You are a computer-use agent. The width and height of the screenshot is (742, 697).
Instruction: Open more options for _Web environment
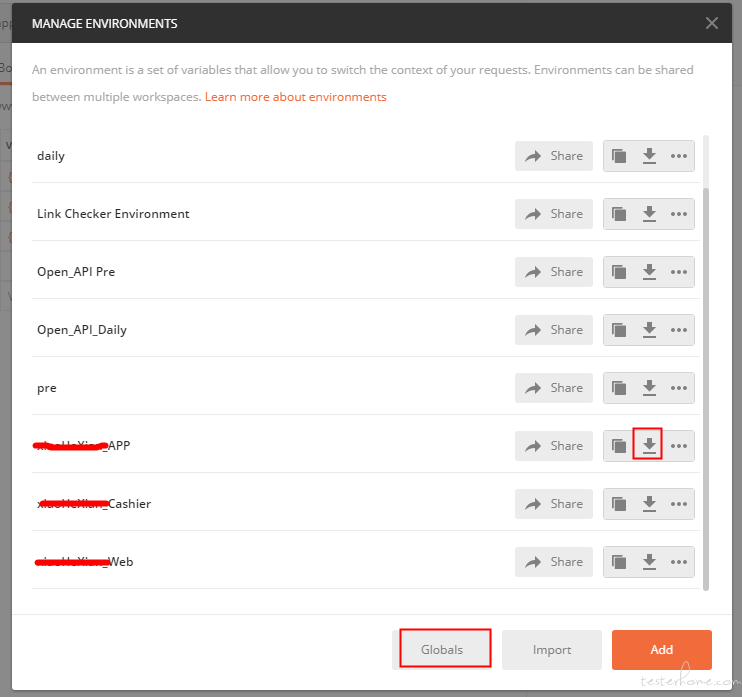[x=679, y=562]
